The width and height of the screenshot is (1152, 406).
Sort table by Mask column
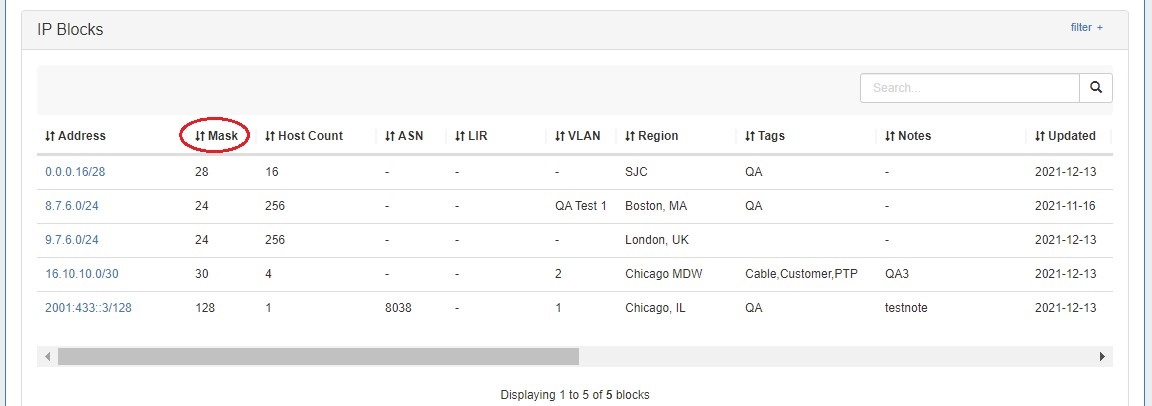pos(216,136)
